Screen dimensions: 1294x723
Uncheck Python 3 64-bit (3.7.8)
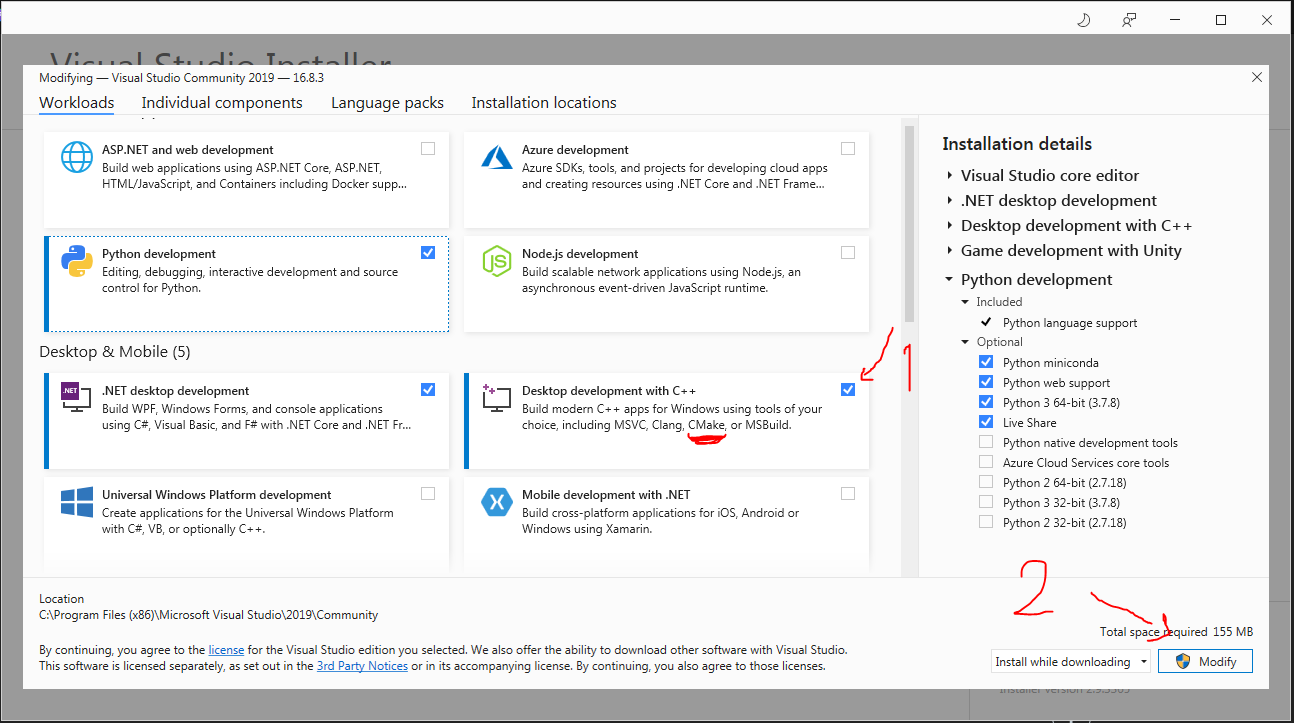click(987, 402)
